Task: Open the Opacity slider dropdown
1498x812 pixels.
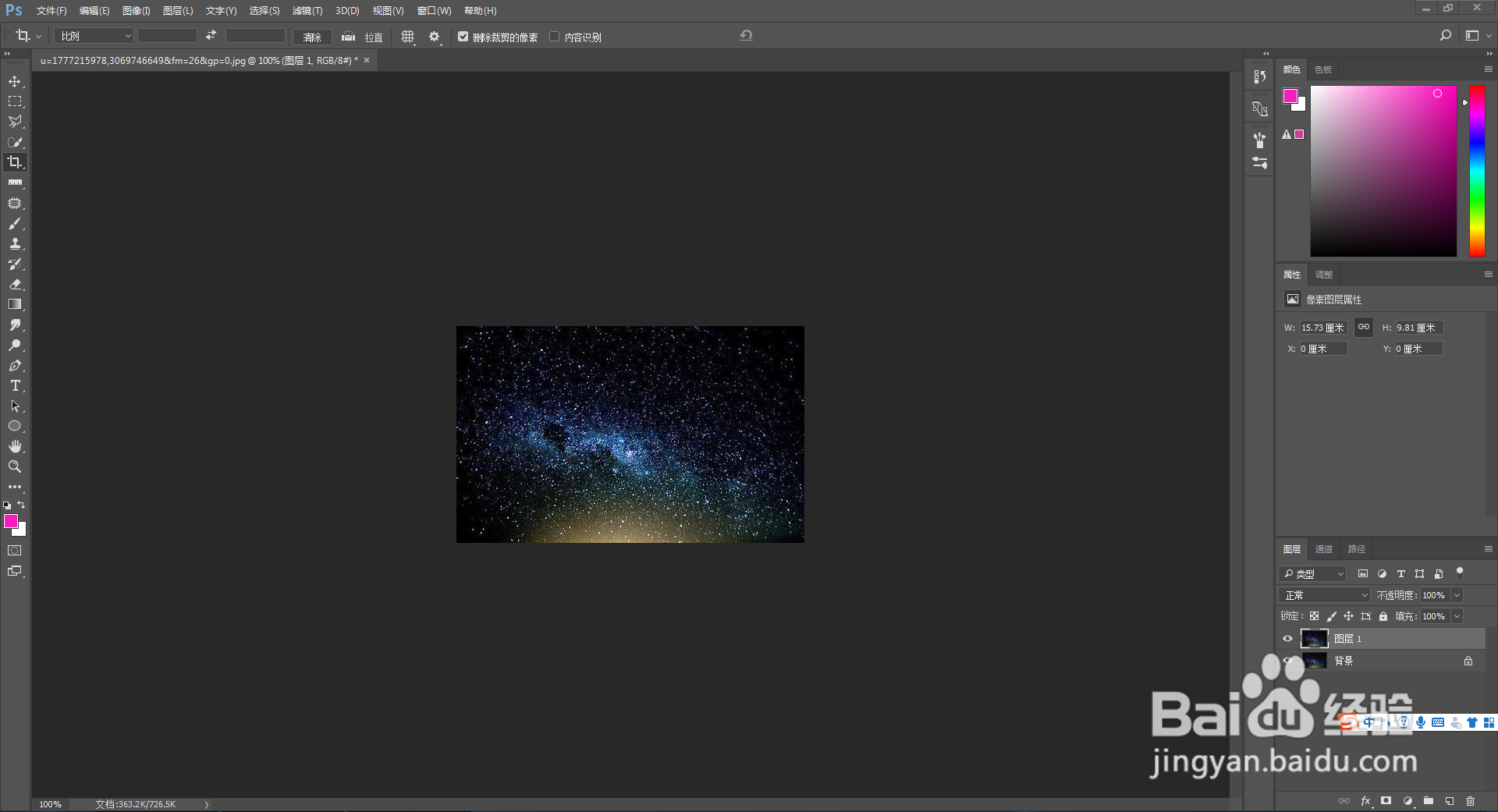Action: pos(1457,595)
